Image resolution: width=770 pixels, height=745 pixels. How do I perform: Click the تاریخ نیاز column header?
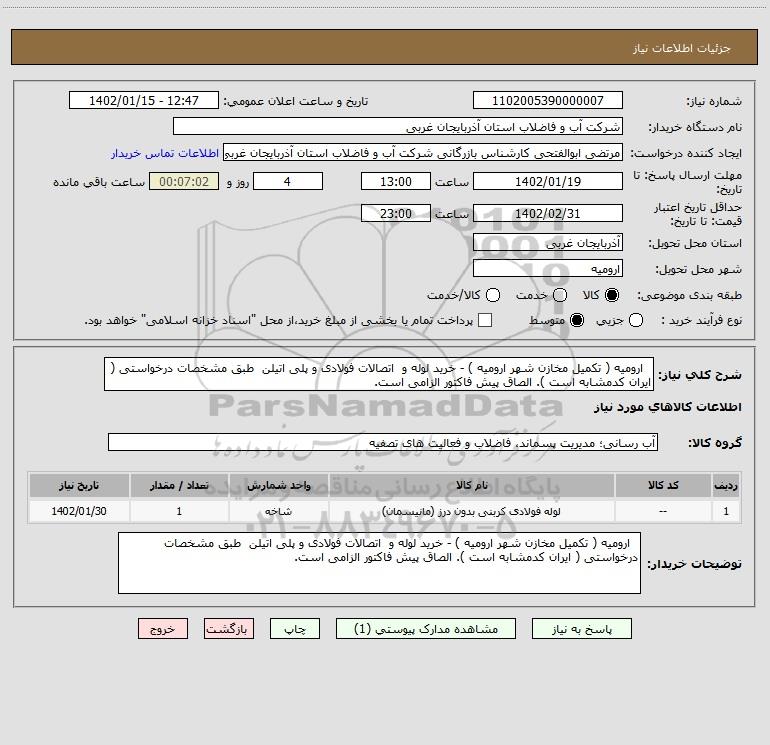coord(79,485)
